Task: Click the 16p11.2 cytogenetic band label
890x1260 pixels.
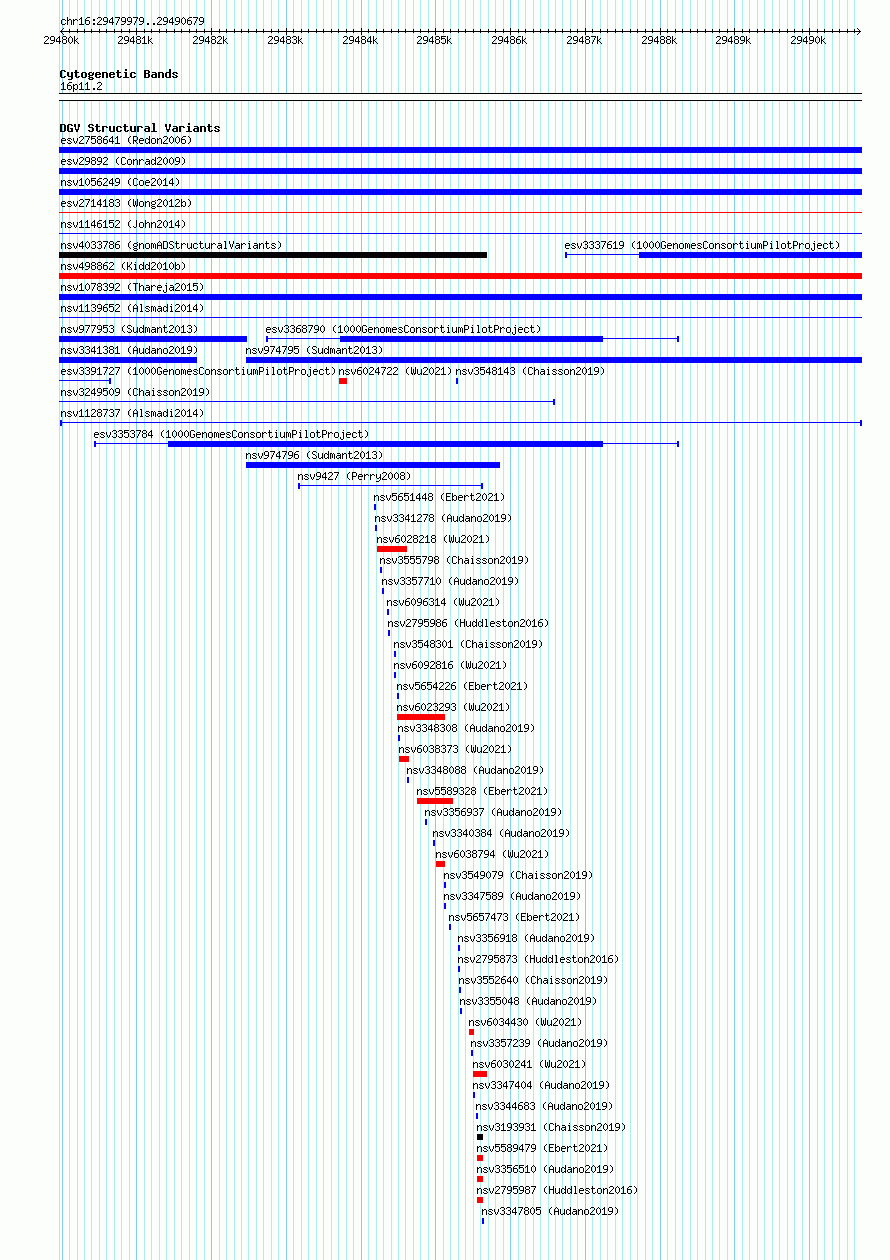Action: (x=81, y=86)
